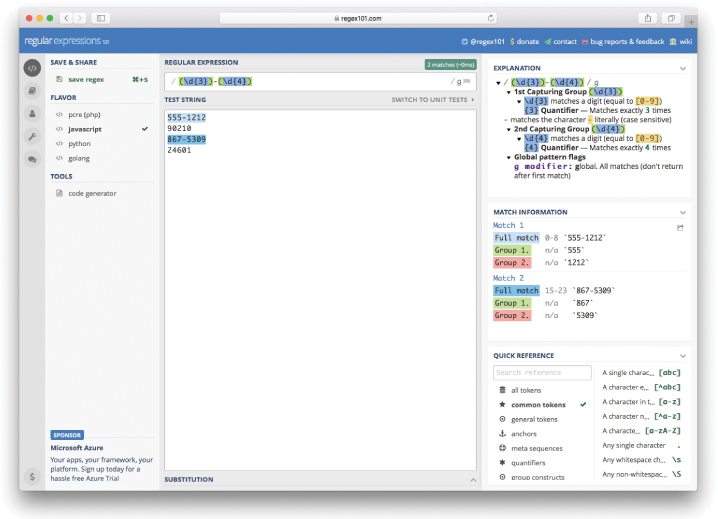Click the regex flags icon beside g
718x519 pixels.
tap(467, 81)
